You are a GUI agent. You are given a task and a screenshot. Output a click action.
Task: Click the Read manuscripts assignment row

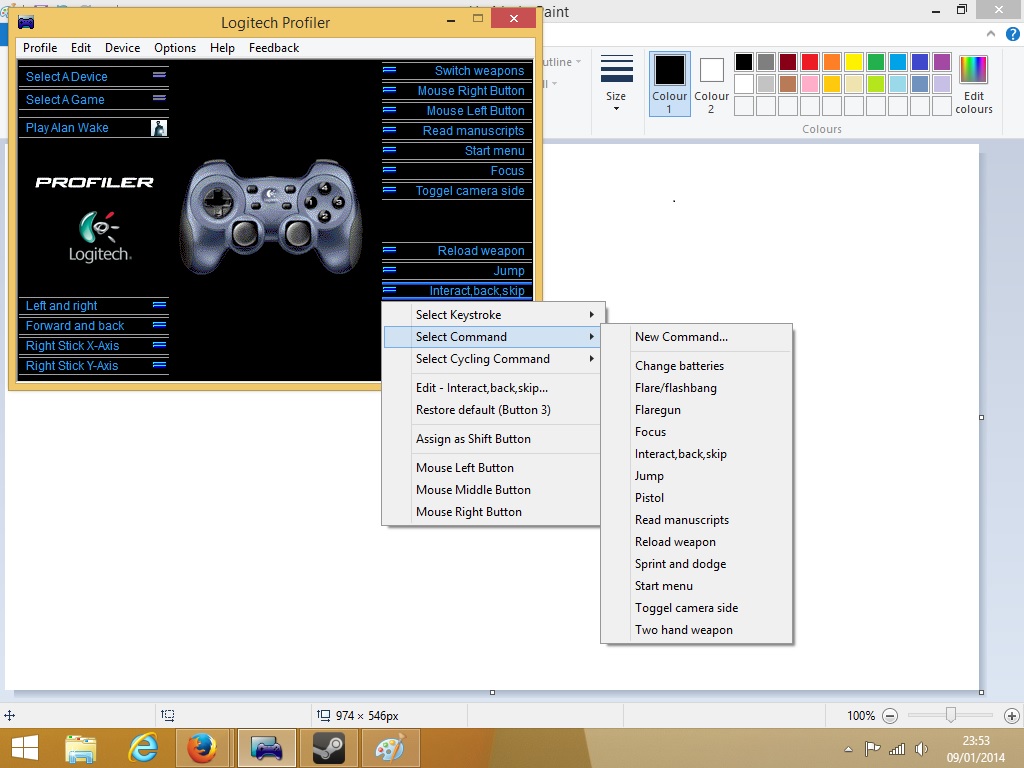point(456,131)
